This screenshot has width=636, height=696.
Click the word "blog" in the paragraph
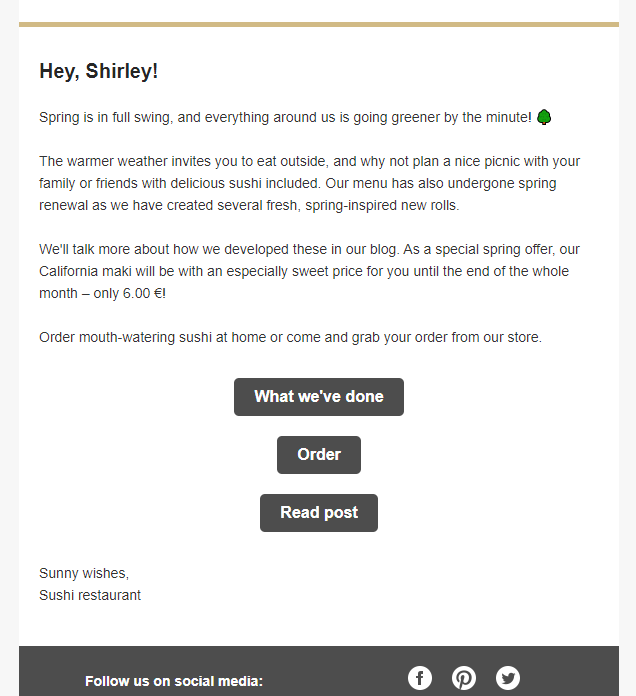pos(383,249)
